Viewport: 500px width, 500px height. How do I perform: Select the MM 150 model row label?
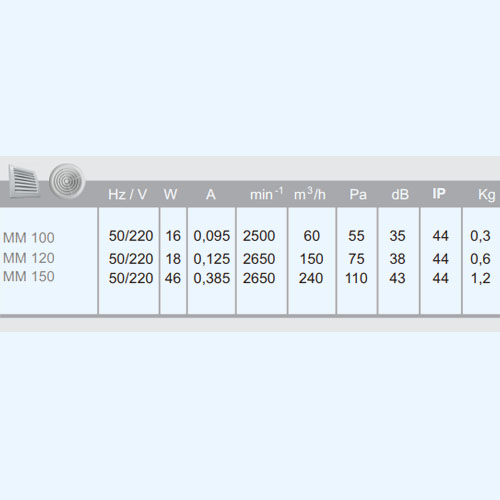29,277
